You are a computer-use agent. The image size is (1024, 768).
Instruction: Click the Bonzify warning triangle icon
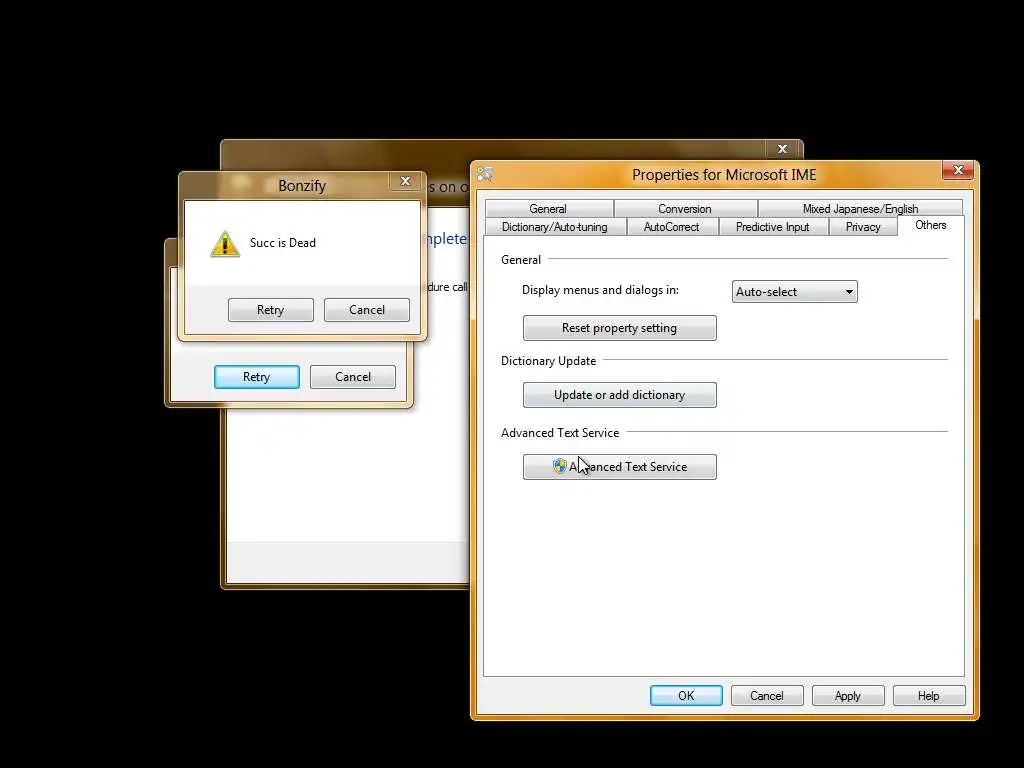pyautogui.click(x=225, y=244)
